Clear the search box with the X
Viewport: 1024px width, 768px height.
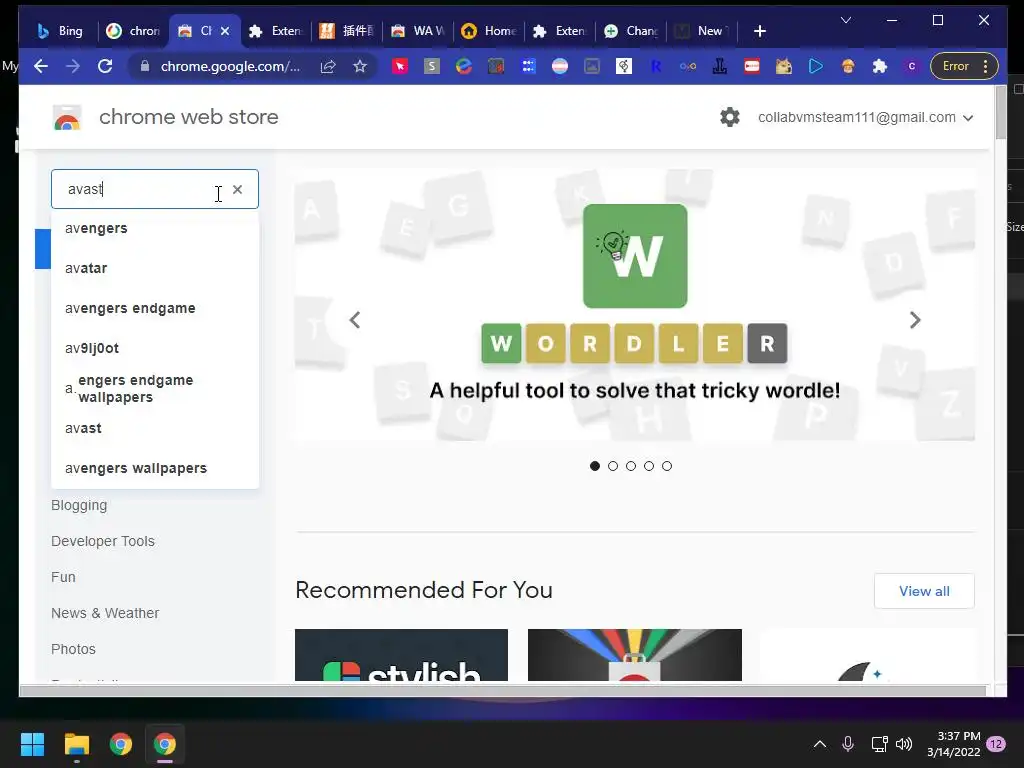[x=238, y=189]
